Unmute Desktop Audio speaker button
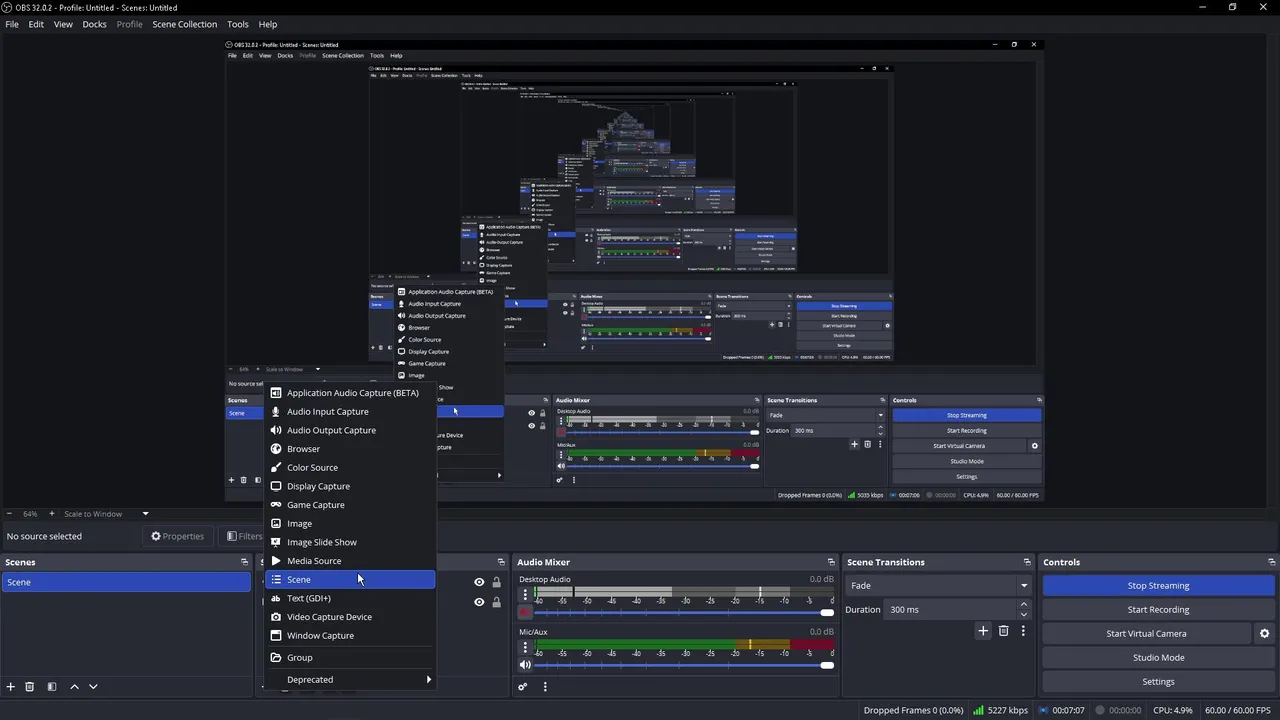The height and width of the screenshot is (720, 1280). pos(525,612)
